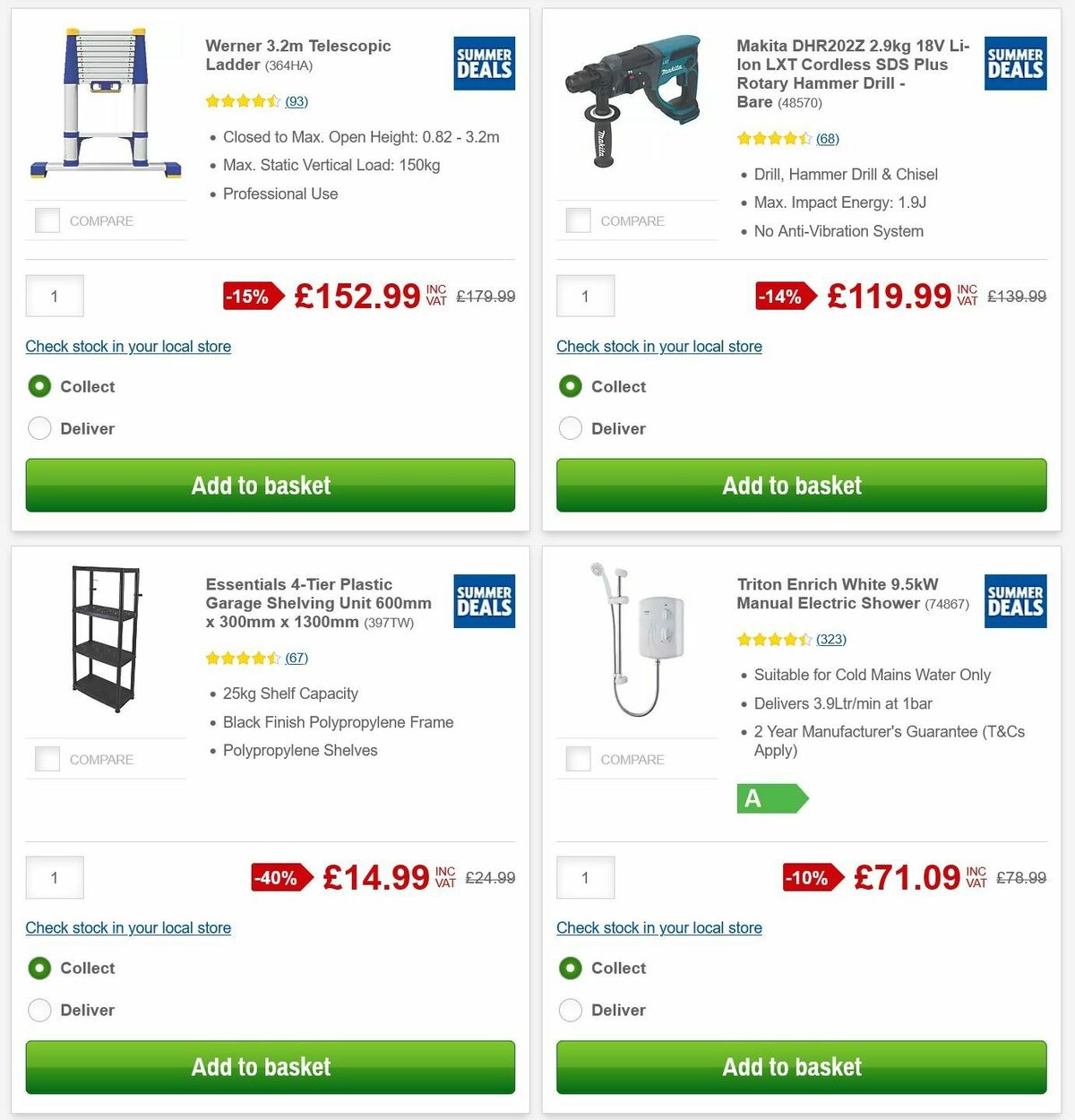Click the SUMMER DEALS badge on the Makita drill
Image resolution: width=1075 pixels, height=1120 pixels.
click(1015, 63)
